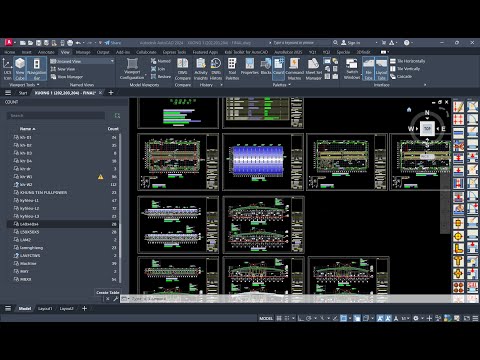Click the Activity Insights icon
Viewport: 480px width, 360px height.
(x=201, y=69)
